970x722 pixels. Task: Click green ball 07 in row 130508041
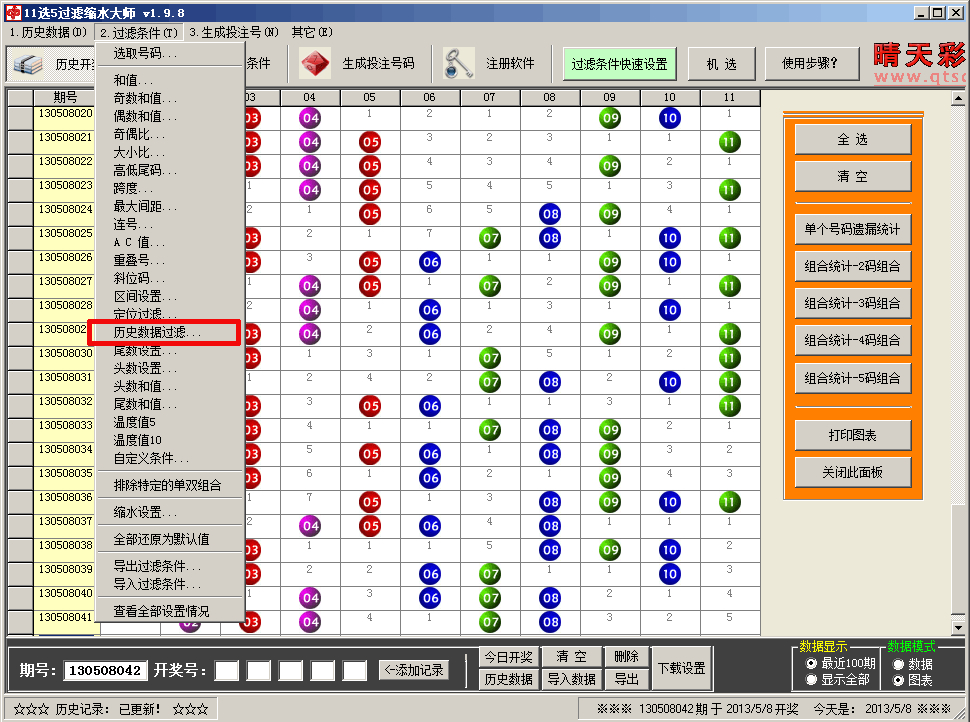(x=491, y=622)
